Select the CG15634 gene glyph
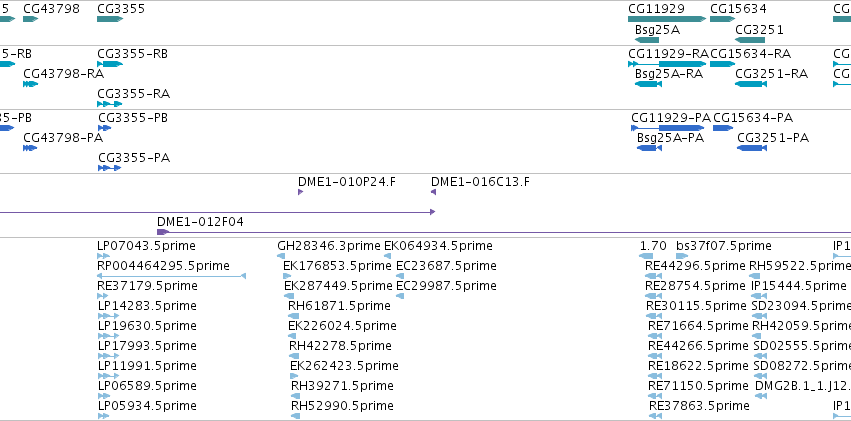 coord(722,19)
